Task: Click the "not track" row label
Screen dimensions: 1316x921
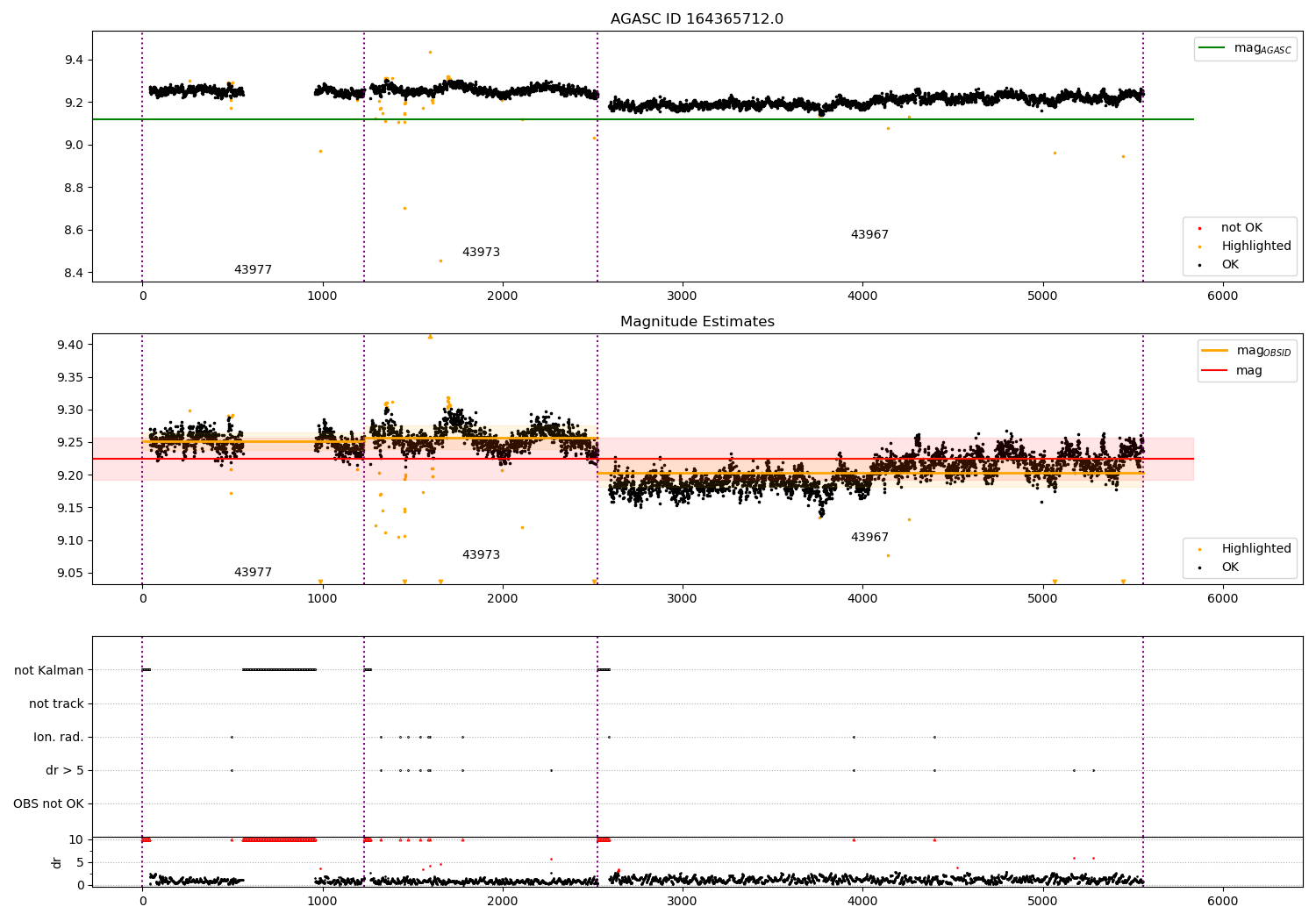Action: click(x=56, y=704)
